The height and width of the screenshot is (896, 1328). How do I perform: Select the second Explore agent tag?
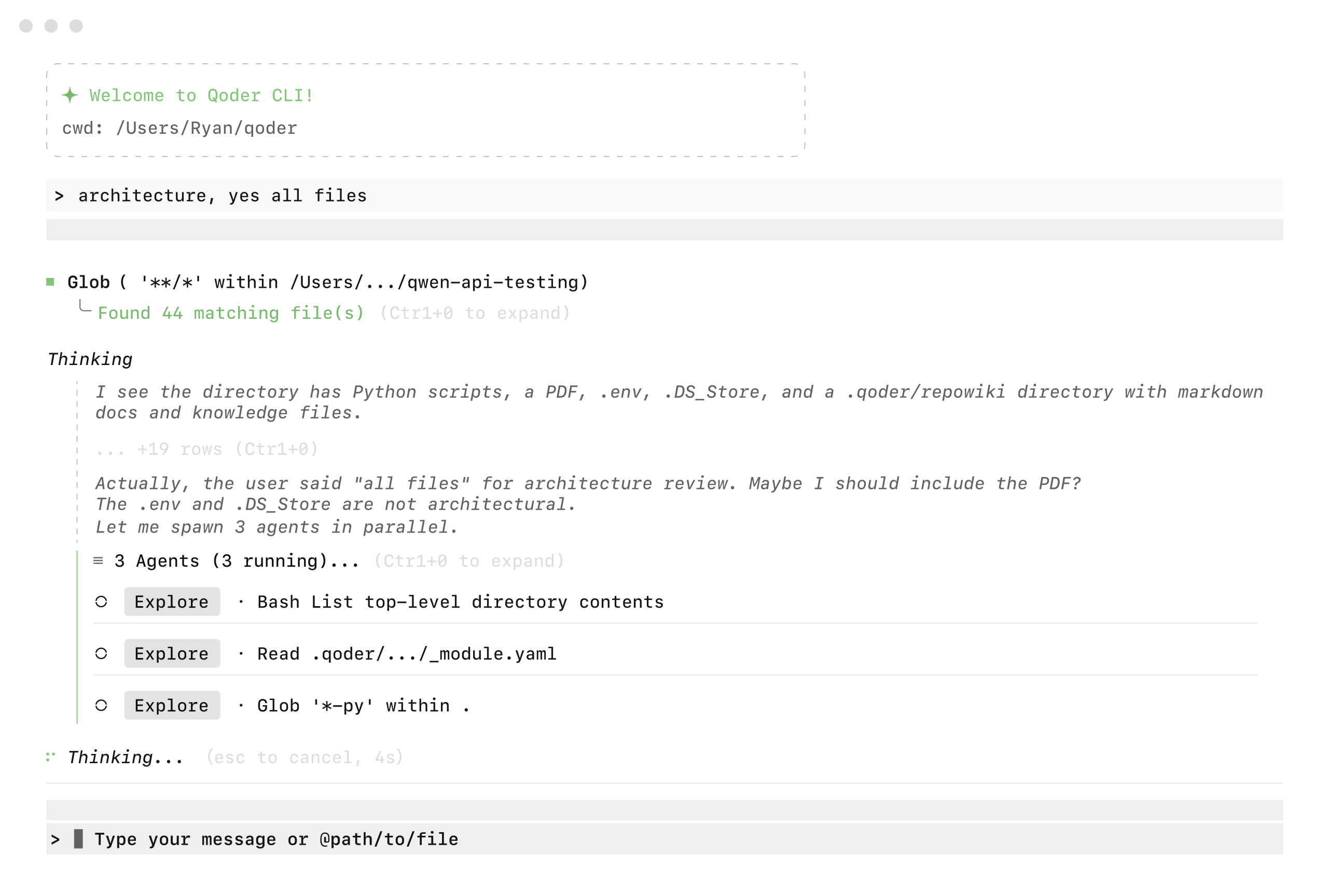click(172, 653)
